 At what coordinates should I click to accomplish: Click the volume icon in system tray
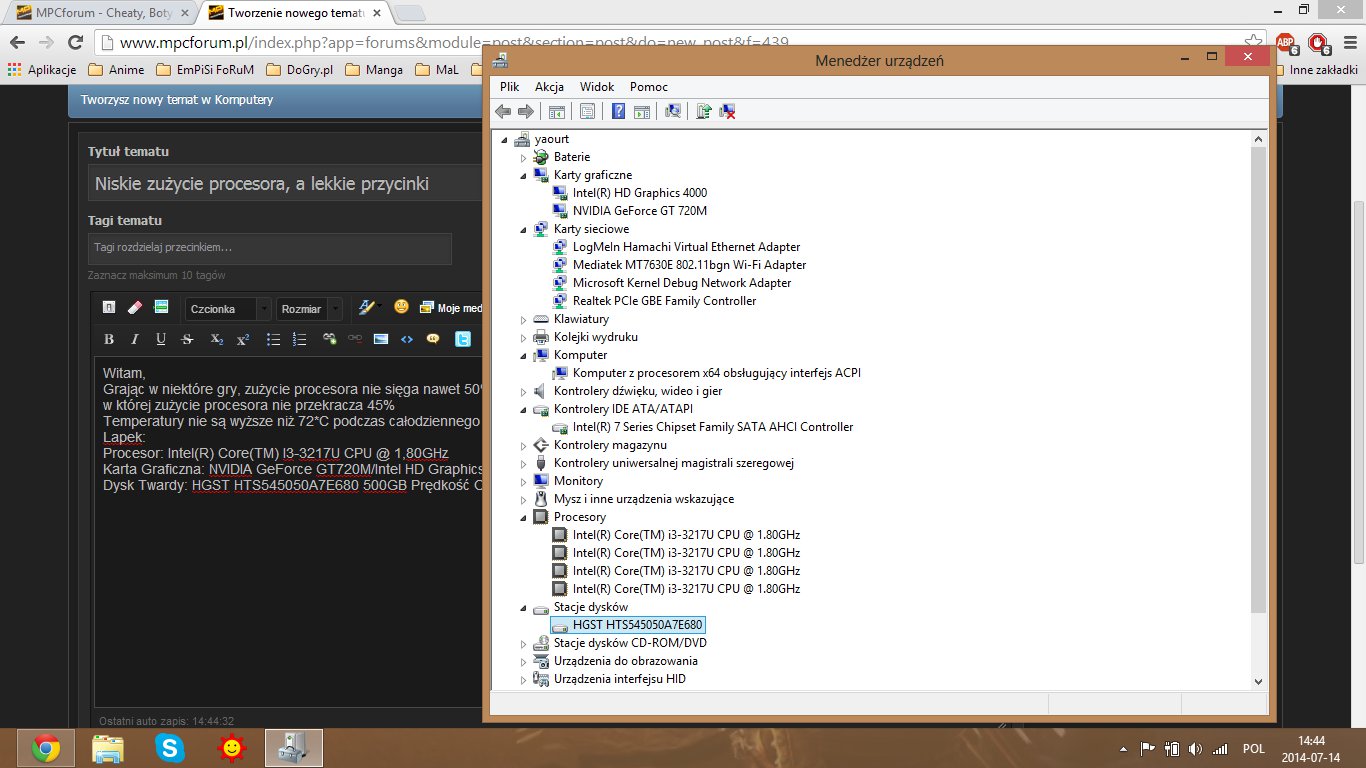tap(1196, 748)
